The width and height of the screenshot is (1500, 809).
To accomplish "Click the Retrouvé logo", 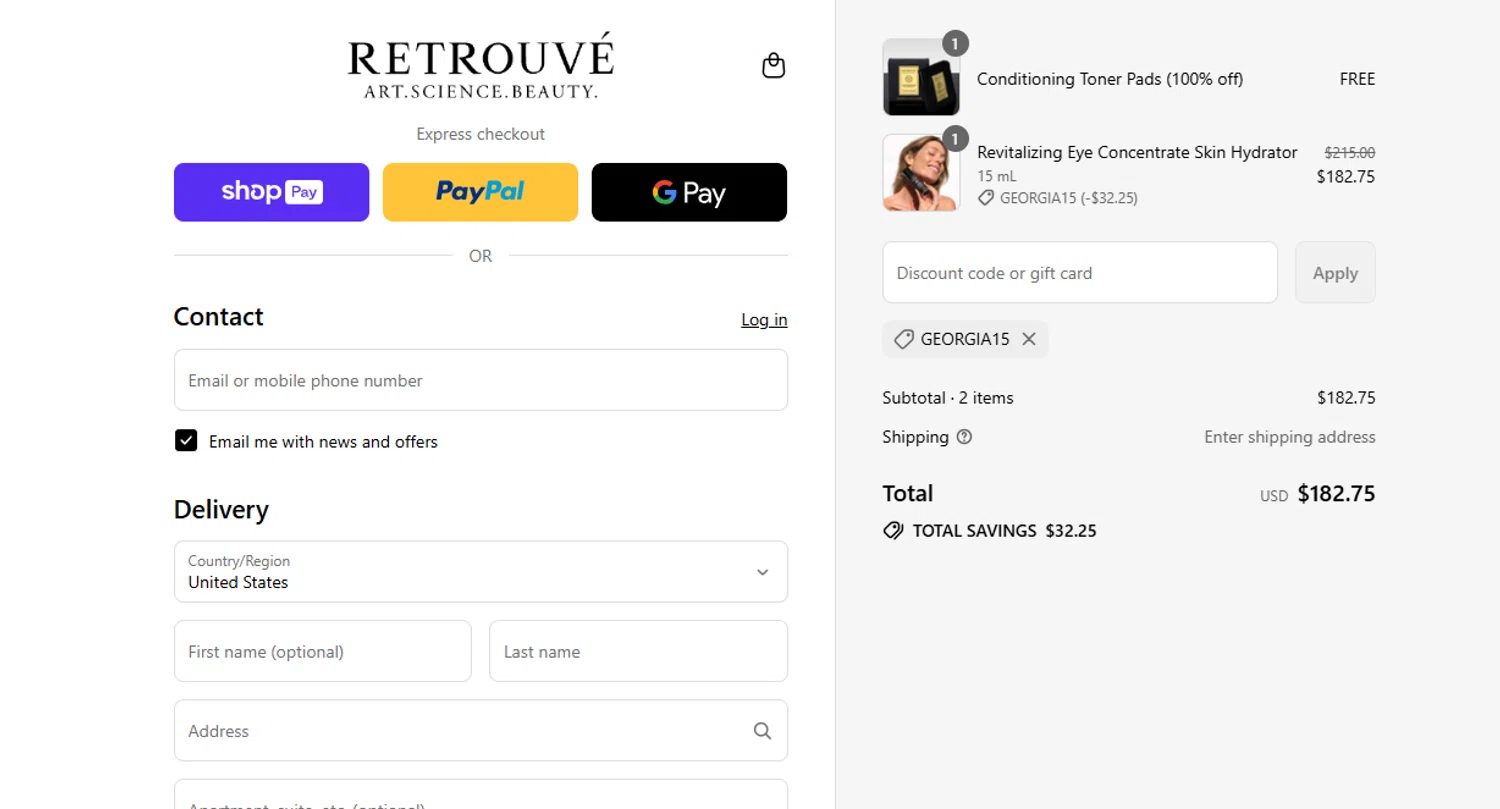I will pyautogui.click(x=480, y=66).
